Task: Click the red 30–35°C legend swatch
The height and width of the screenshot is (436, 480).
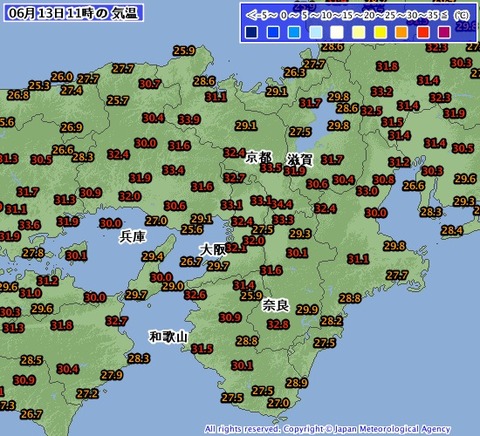Action: 423,32
